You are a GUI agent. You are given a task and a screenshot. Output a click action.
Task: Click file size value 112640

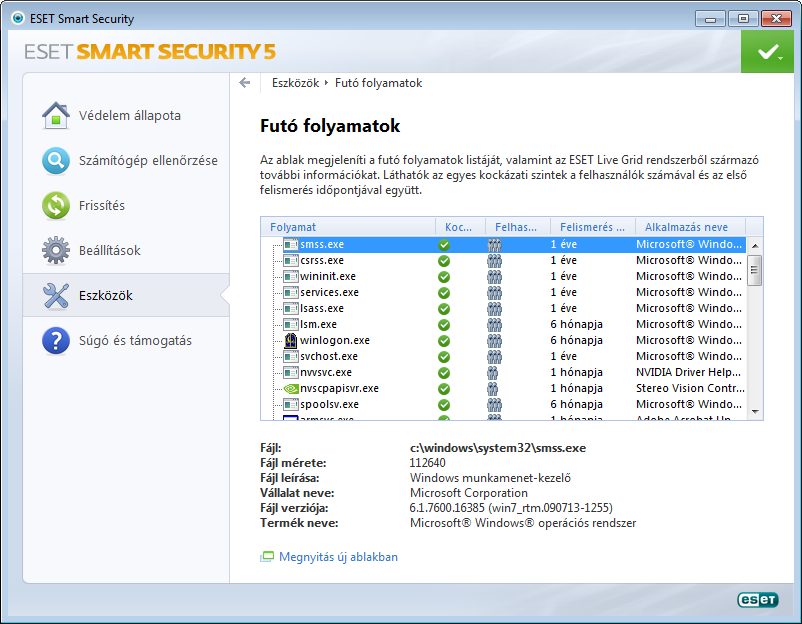tap(428, 463)
